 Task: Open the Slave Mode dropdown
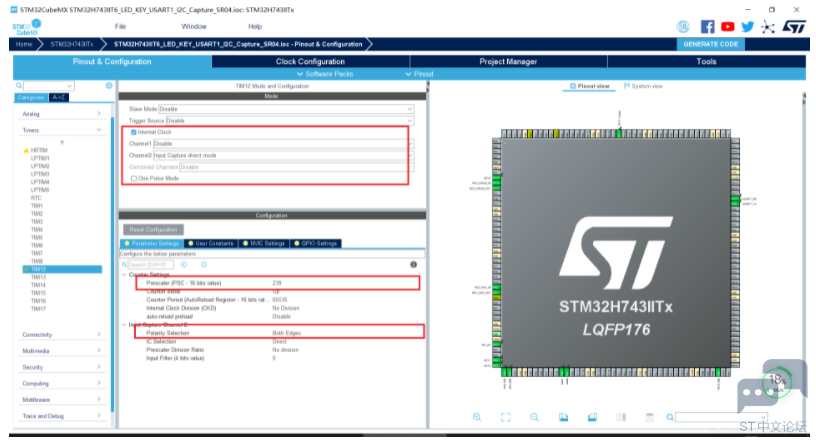coord(286,109)
